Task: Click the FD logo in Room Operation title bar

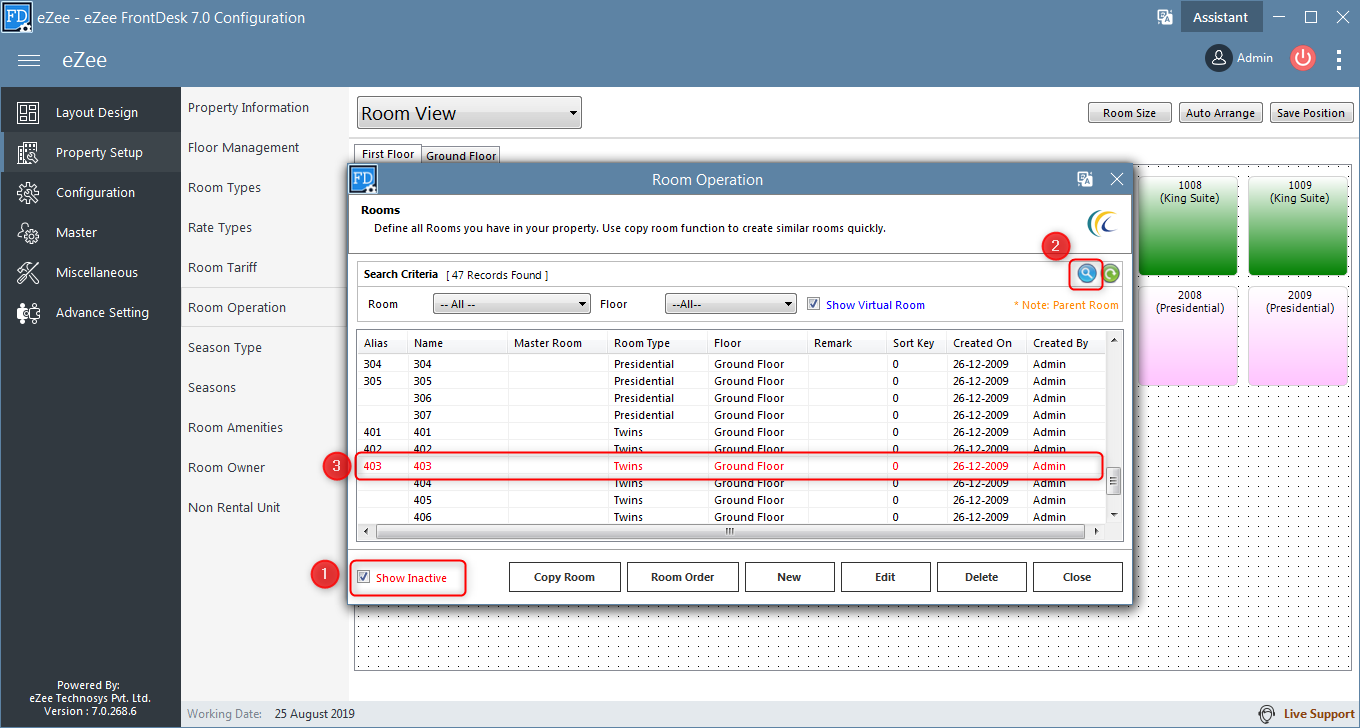Action: (x=363, y=180)
